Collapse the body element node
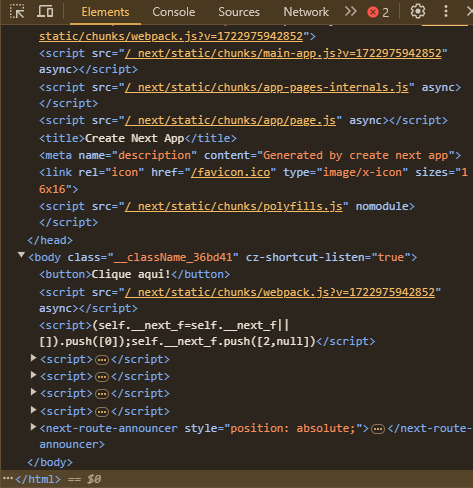The height and width of the screenshot is (488, 473). point(21,255)
